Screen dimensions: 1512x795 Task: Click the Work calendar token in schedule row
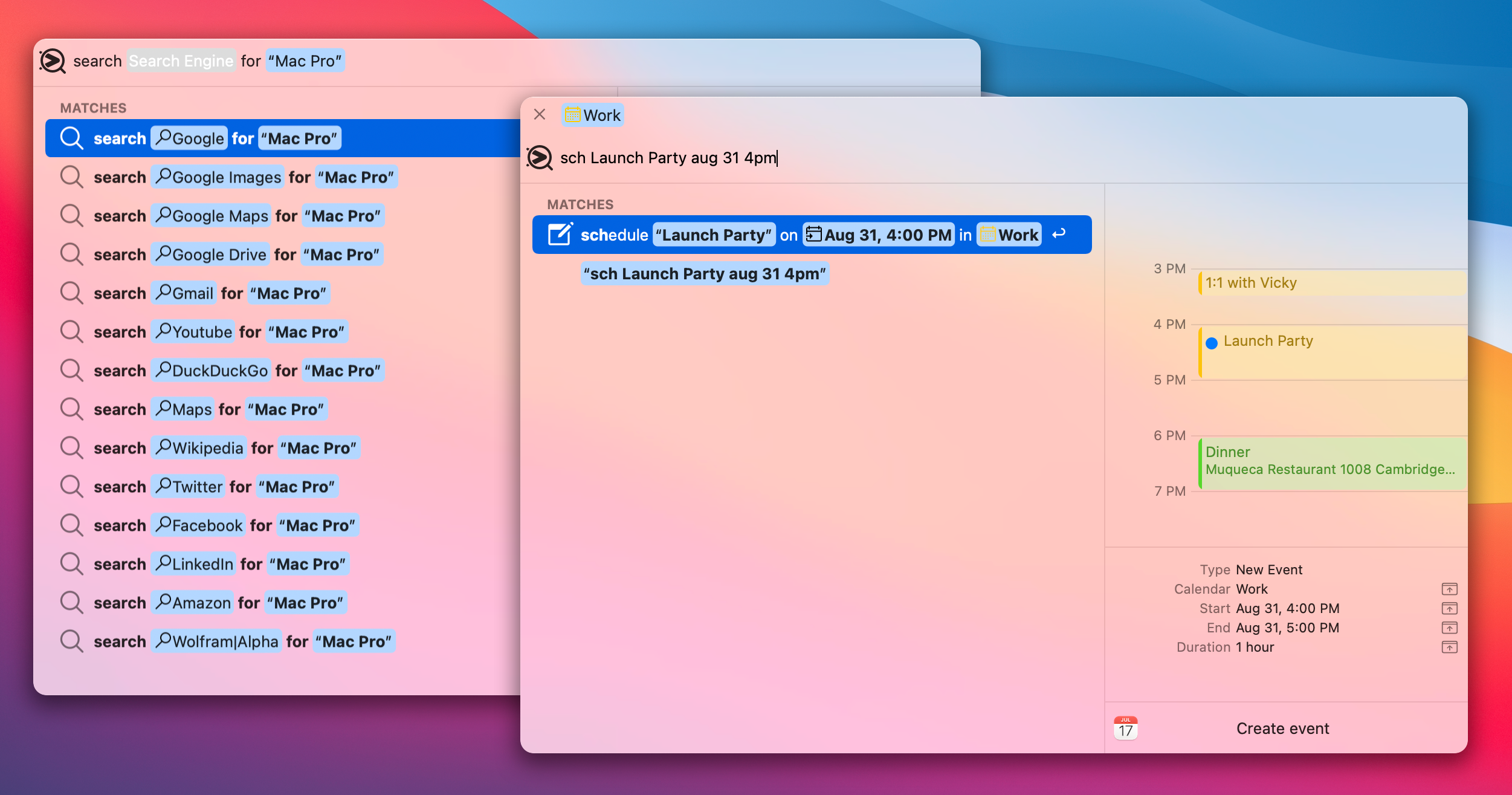pyautogui.click(x=1009, y=235)
